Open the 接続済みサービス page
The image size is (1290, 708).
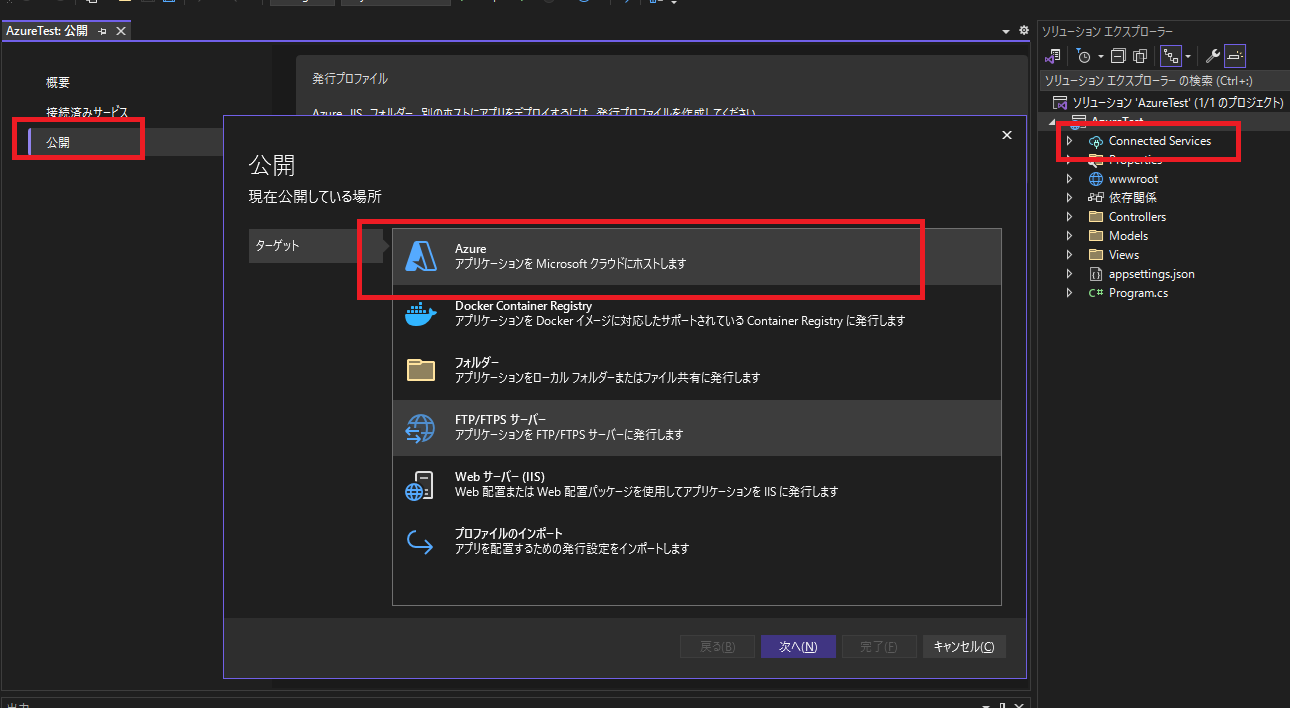click(87, 113)
